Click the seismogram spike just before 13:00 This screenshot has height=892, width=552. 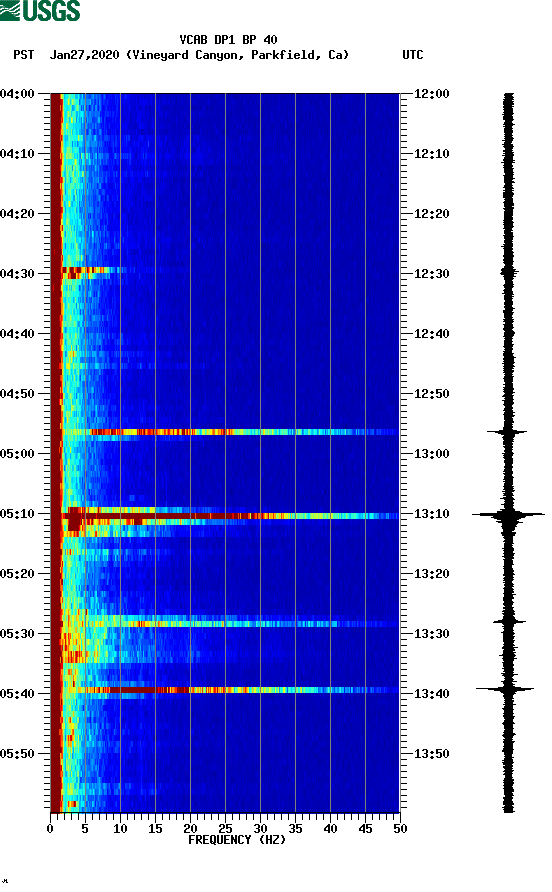[507, 432]
